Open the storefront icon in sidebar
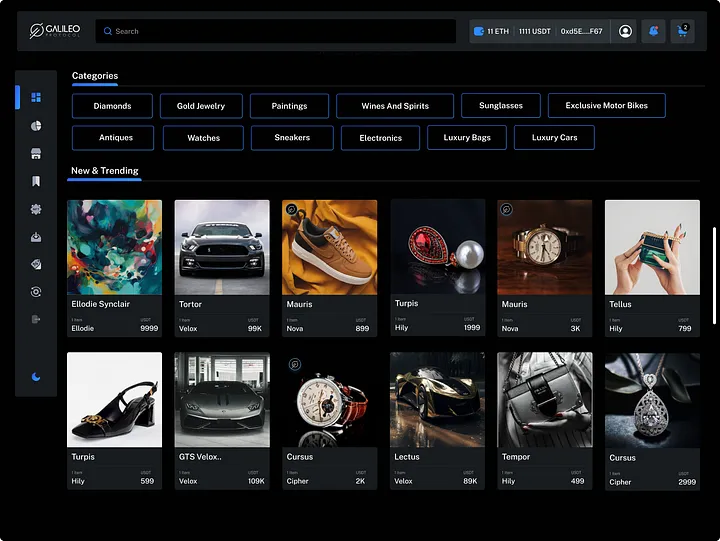720x541 pixels. (36, 153)
